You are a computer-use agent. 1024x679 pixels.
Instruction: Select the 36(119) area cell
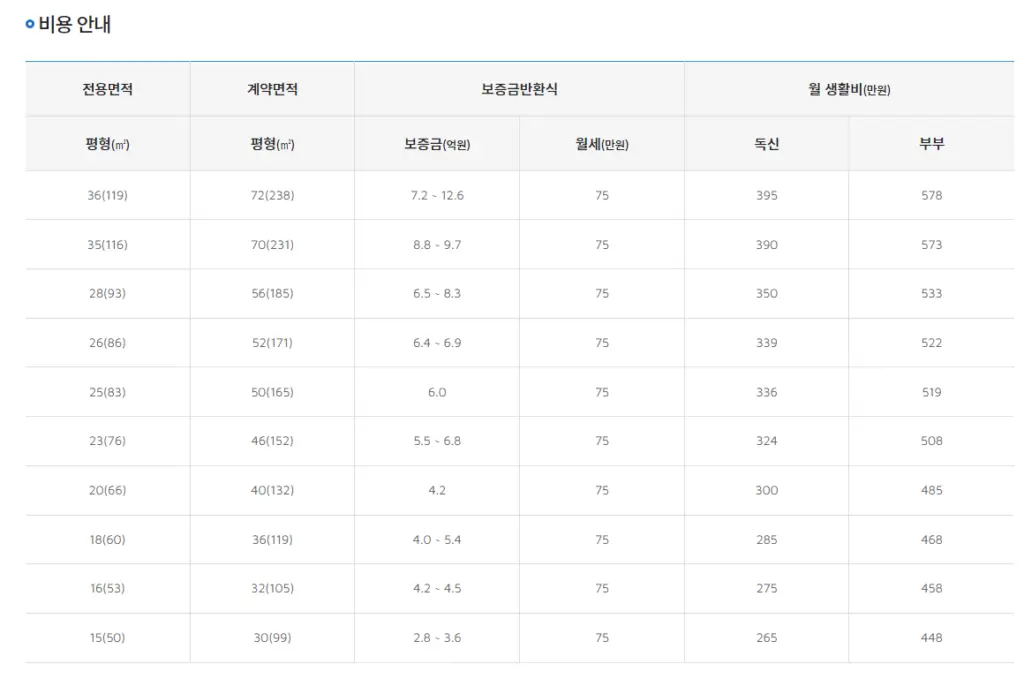(x=108, y=195)
